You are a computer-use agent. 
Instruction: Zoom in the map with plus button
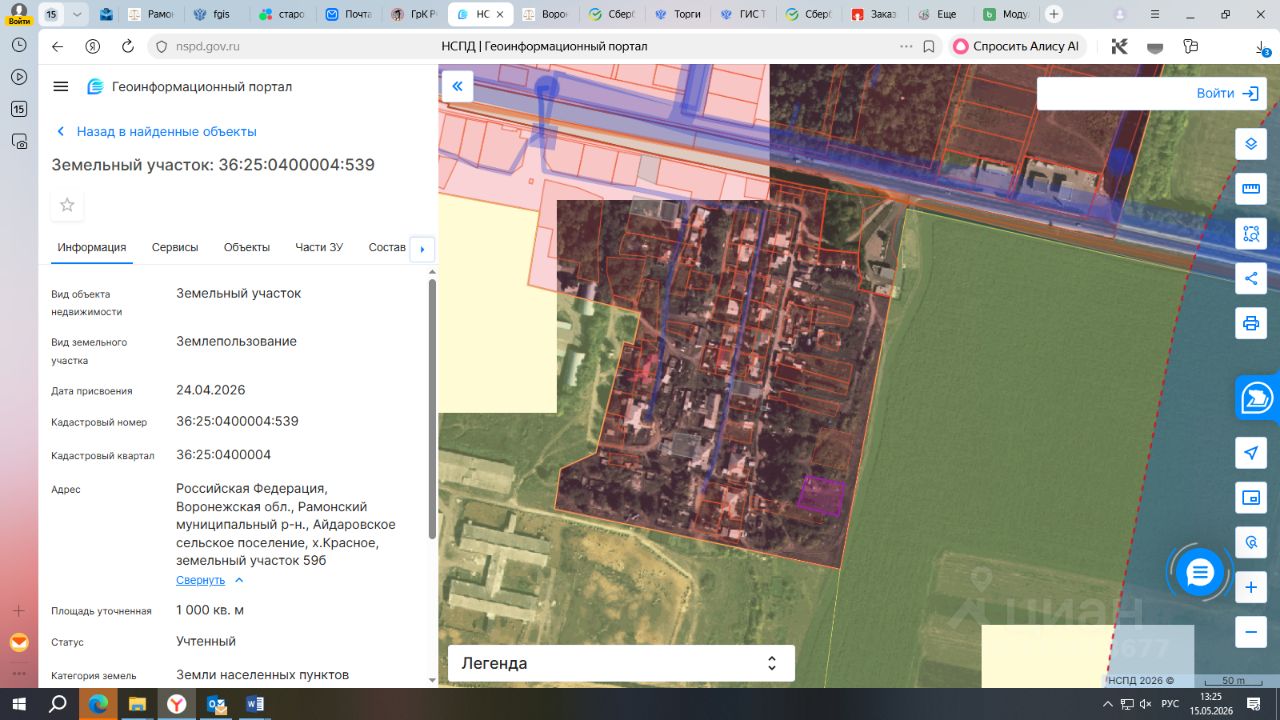[x=1250, y=588]
